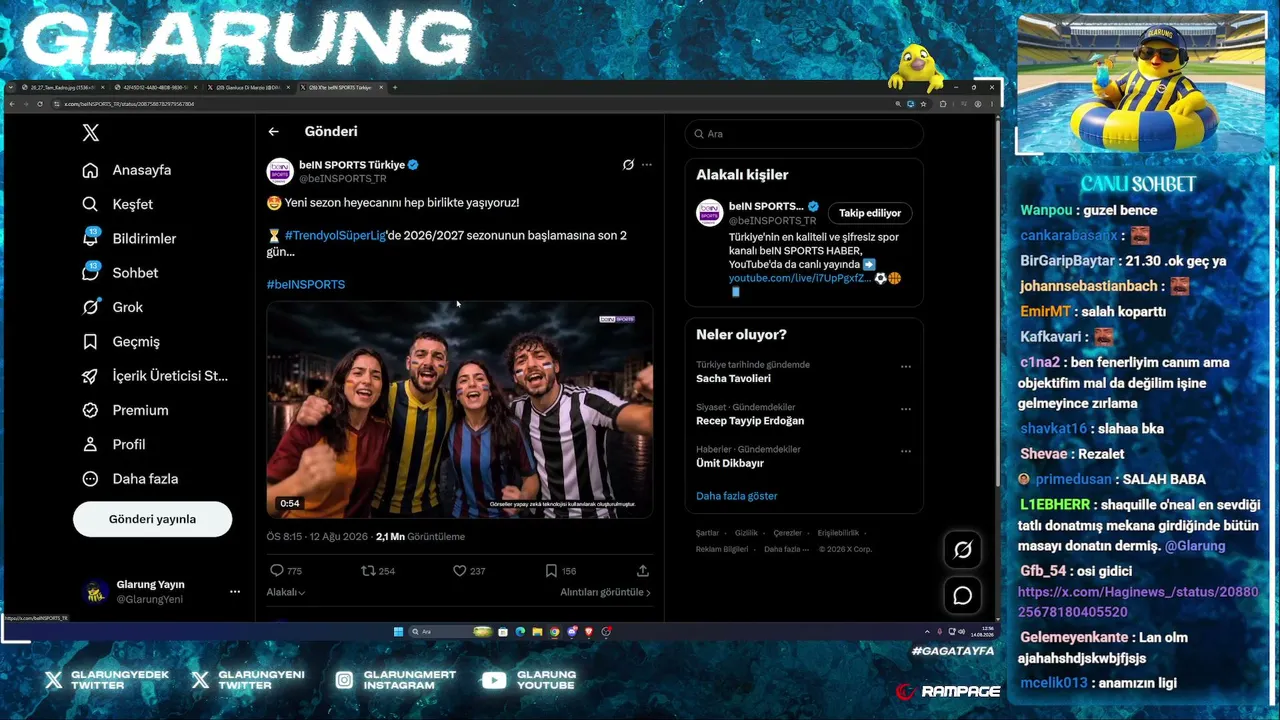
Task: Open options for Ümit Dikbayır trend
Action: 906,451
